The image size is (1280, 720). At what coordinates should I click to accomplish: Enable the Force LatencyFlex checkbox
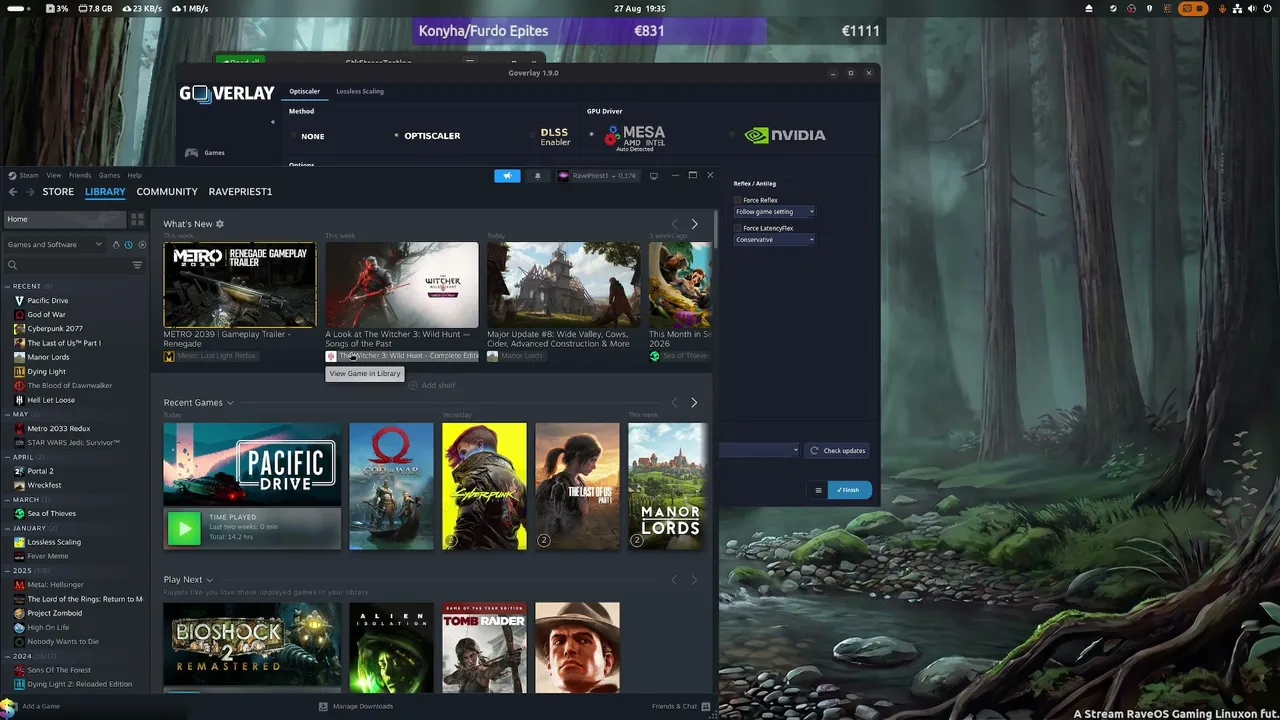738,229
